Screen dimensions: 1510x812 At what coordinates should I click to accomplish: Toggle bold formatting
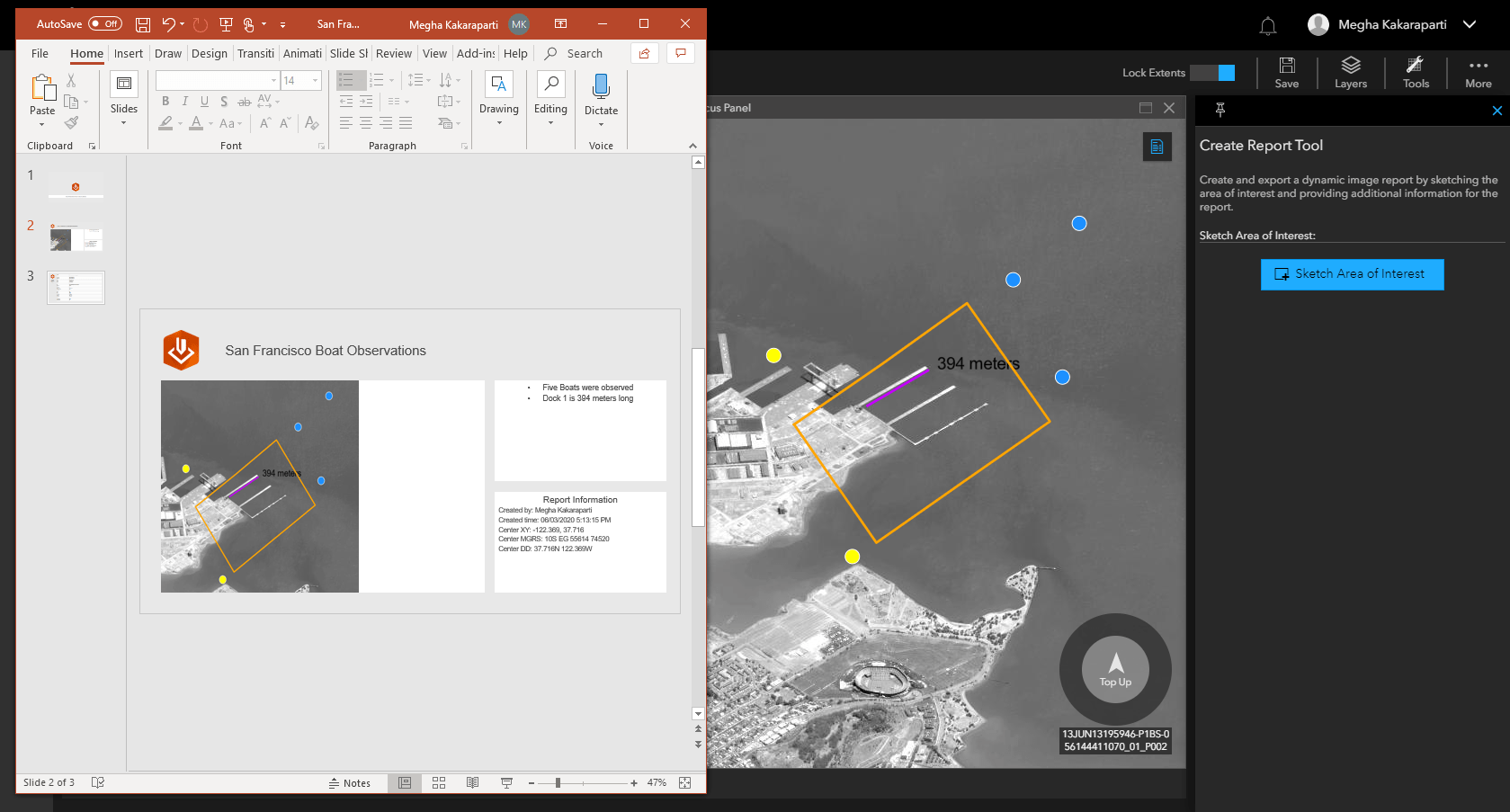(165, 102)
